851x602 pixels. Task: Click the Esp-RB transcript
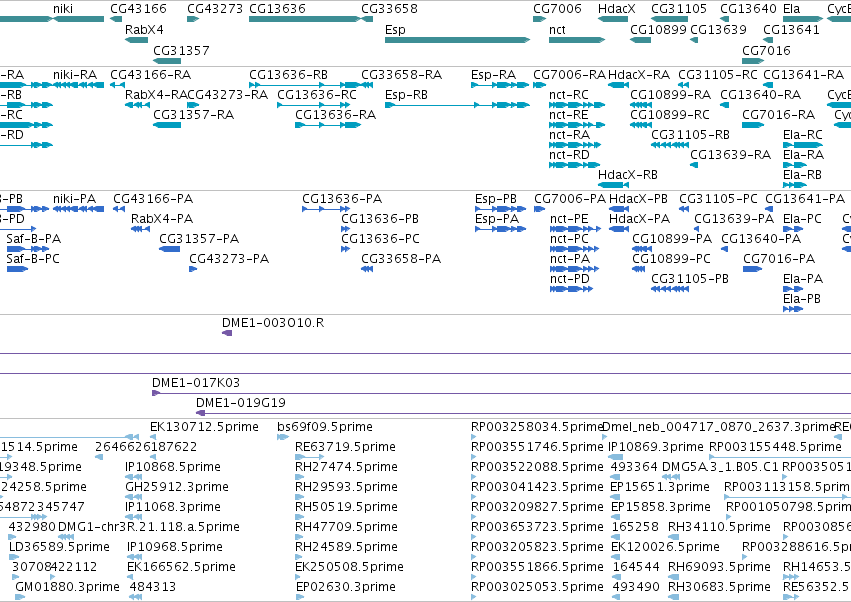458,105
